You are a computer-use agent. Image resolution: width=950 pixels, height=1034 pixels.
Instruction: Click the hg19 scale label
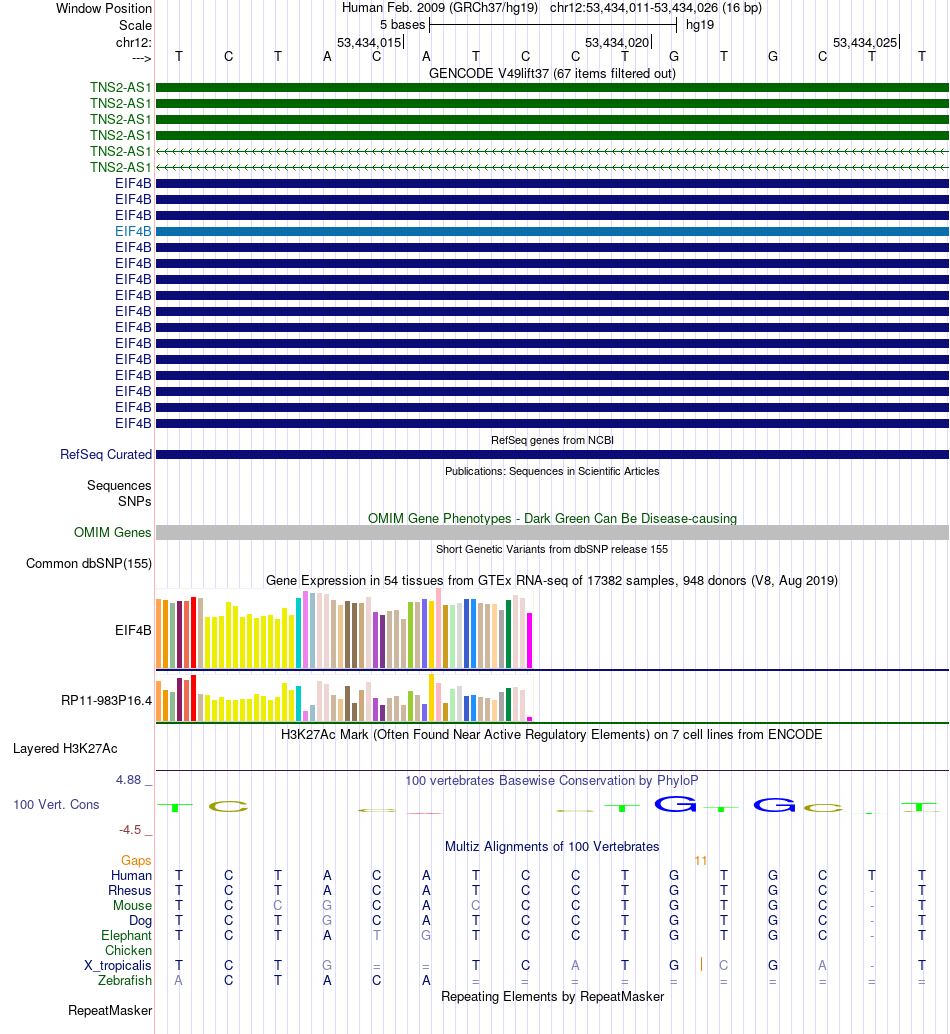coord(699,25)
